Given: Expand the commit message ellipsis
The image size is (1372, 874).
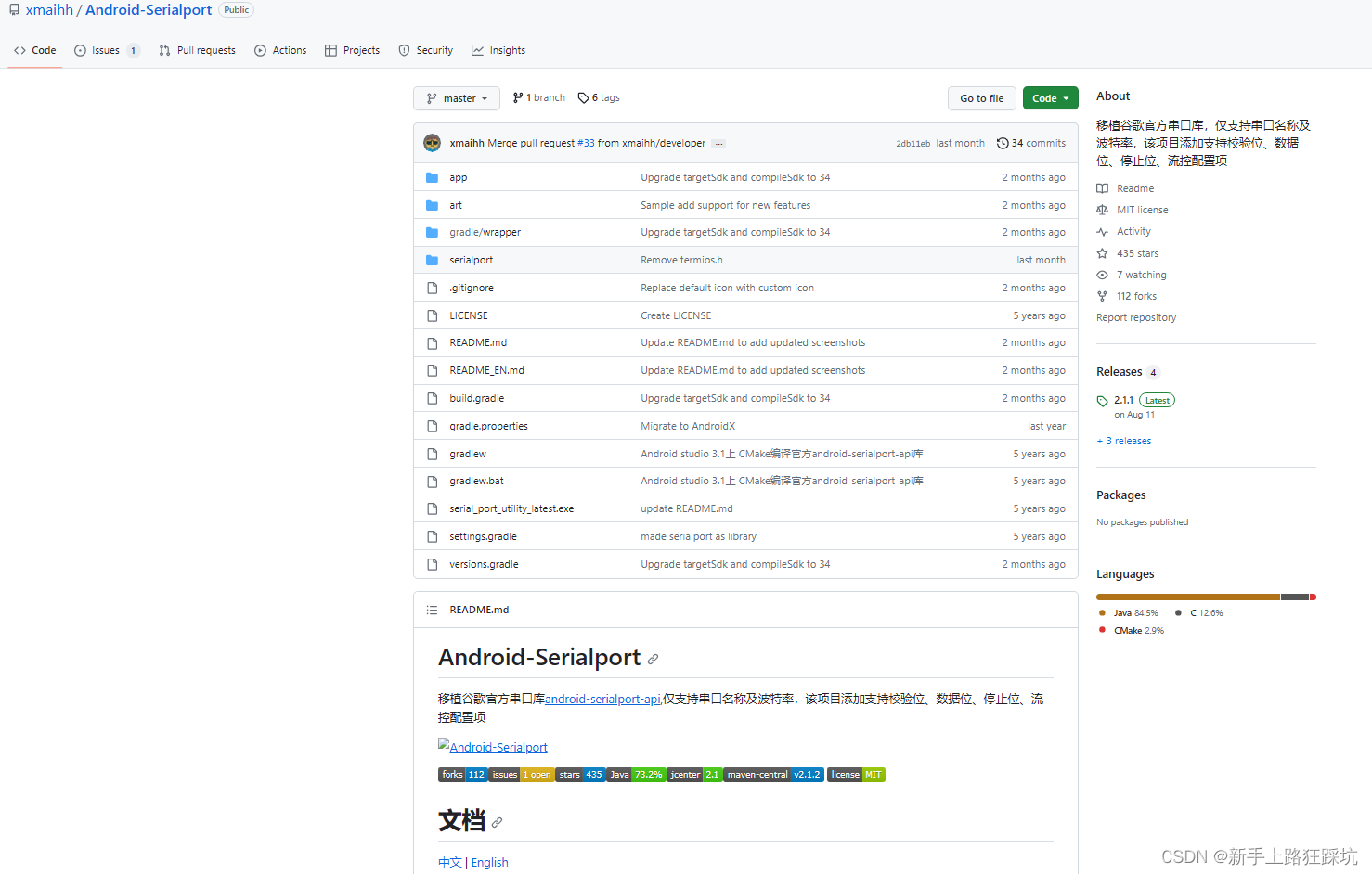Looking at the screenshot, I should coord(719,144).
